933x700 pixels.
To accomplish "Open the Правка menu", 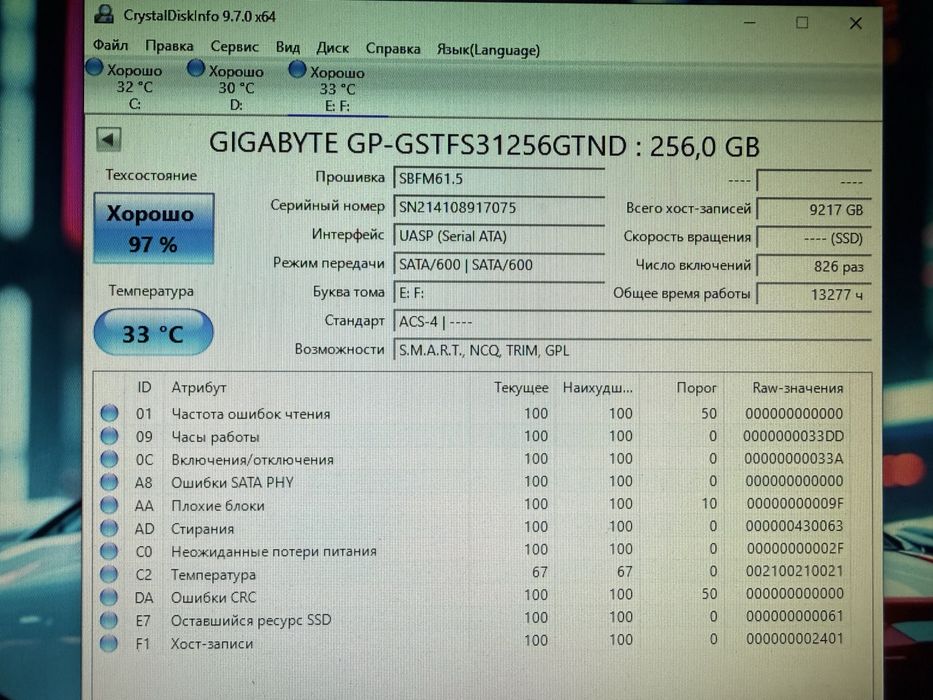I will click(x=169, y=46).
